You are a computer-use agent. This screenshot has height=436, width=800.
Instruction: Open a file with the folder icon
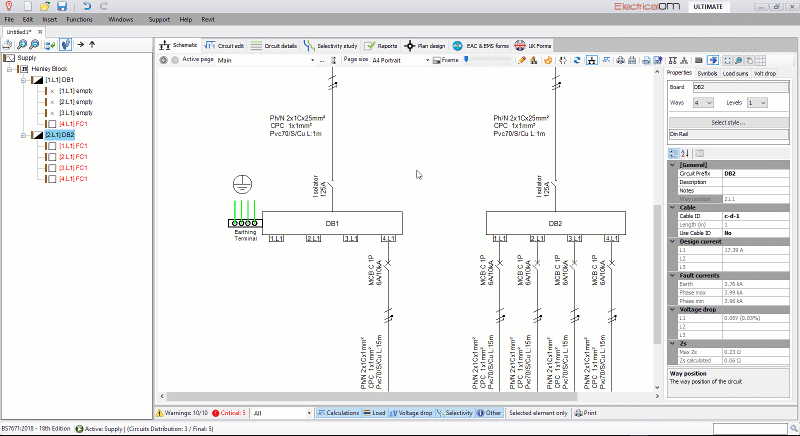pos(45,6)
